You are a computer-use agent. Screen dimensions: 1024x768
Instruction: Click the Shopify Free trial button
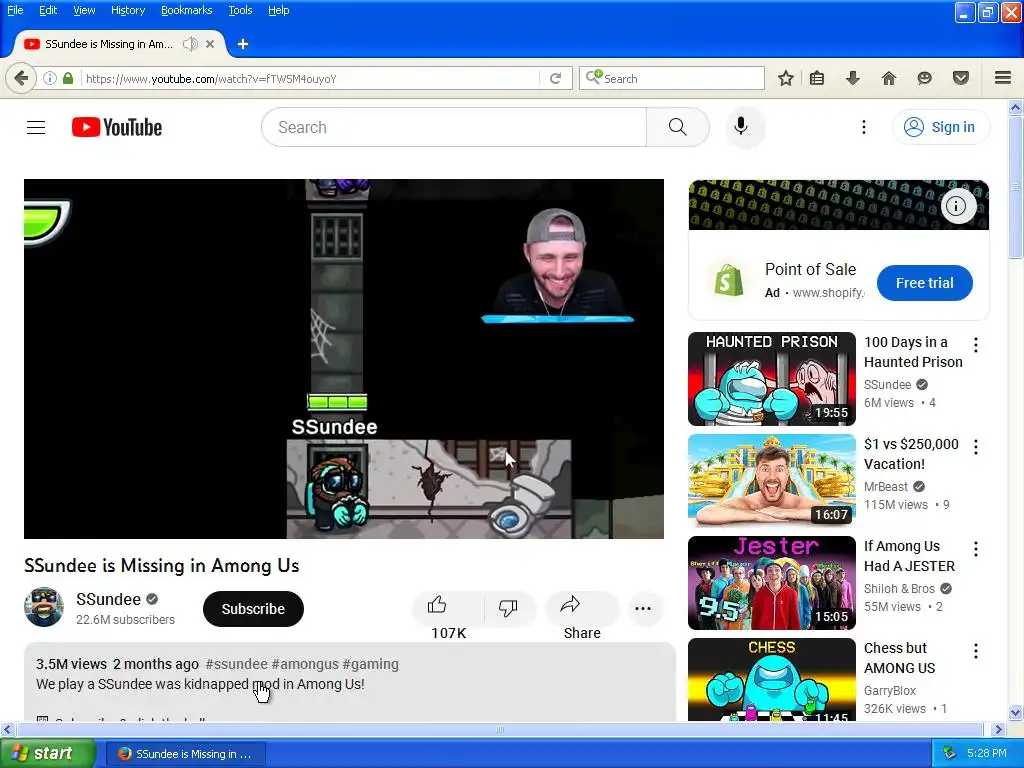point(924,283)
